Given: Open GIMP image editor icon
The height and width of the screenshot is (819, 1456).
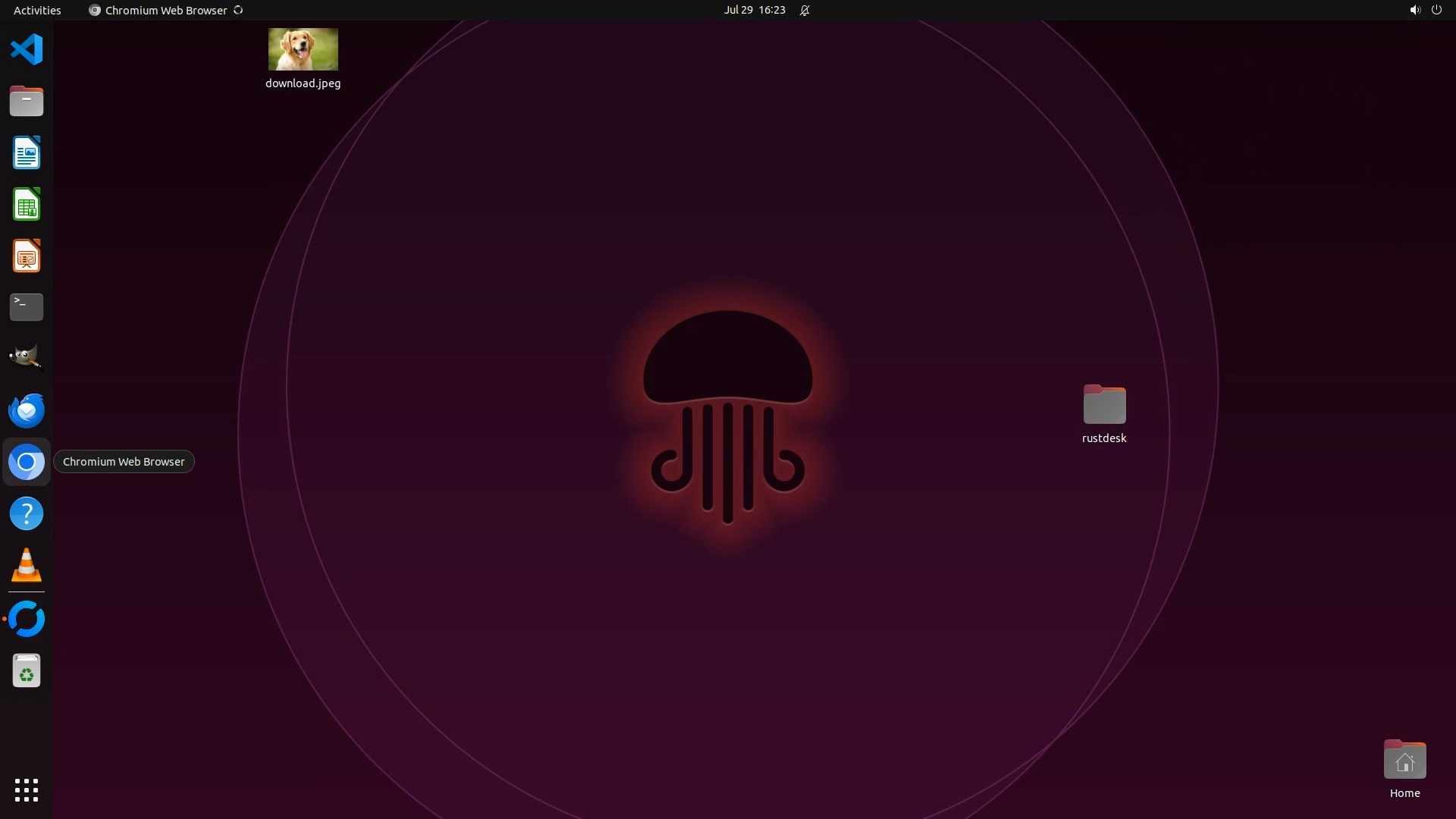Looking at the screenshot, I should [27, 358].
